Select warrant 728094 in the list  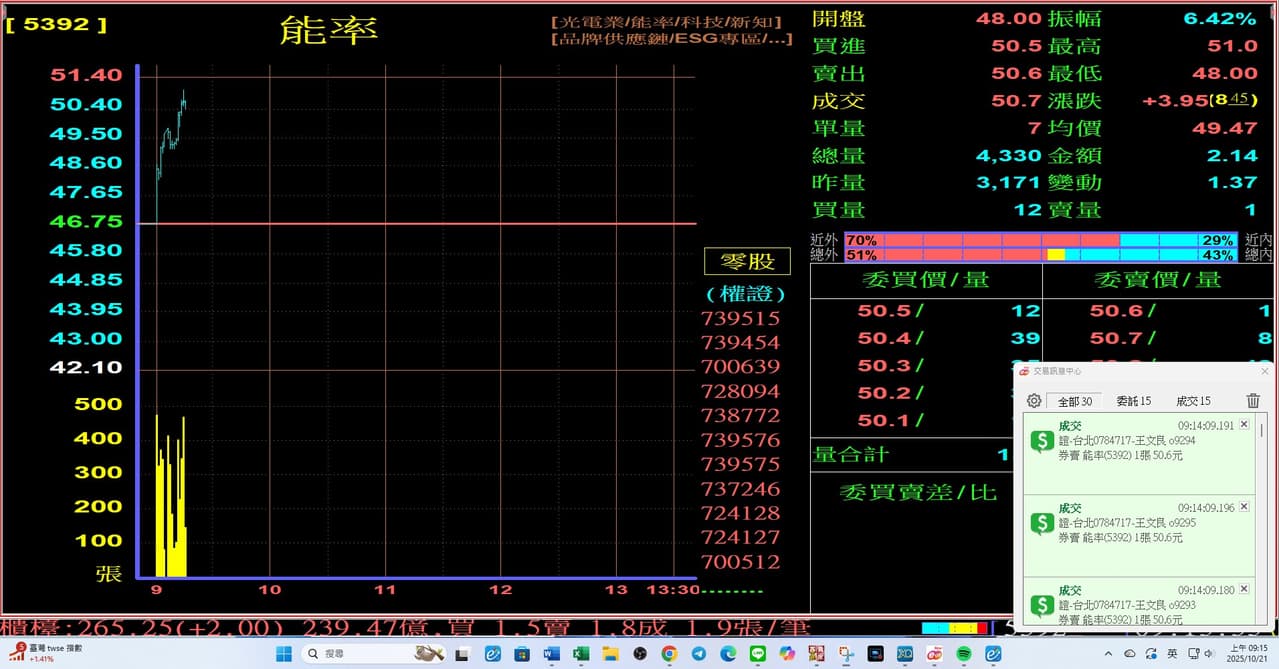pos(741,391)
